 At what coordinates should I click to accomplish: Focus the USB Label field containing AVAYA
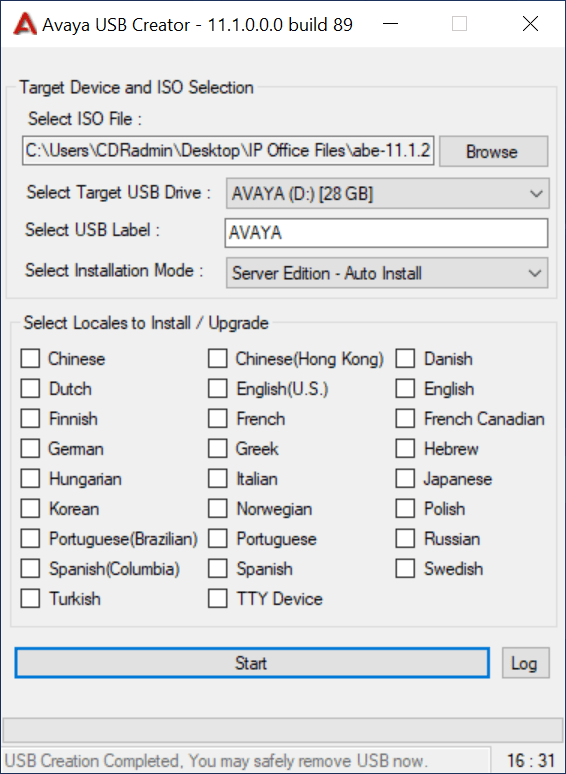point(386,233)
